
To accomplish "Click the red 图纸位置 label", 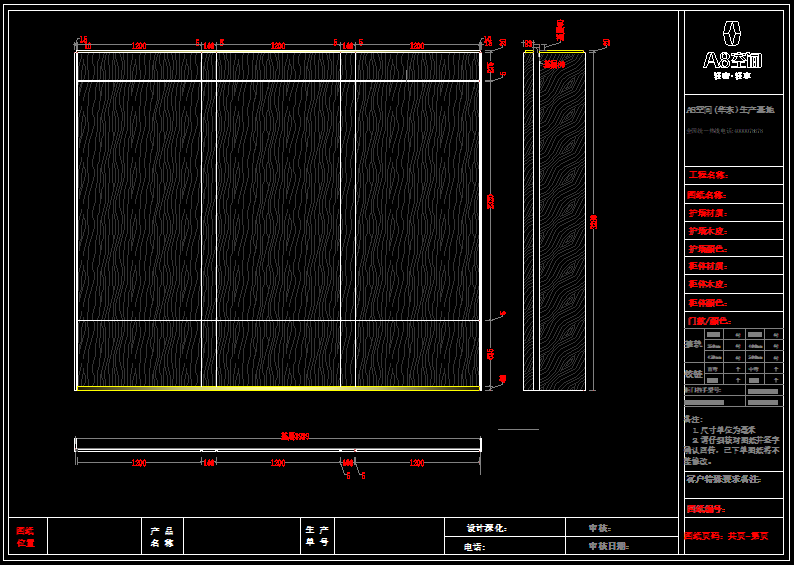I will [x=25, y=537].
